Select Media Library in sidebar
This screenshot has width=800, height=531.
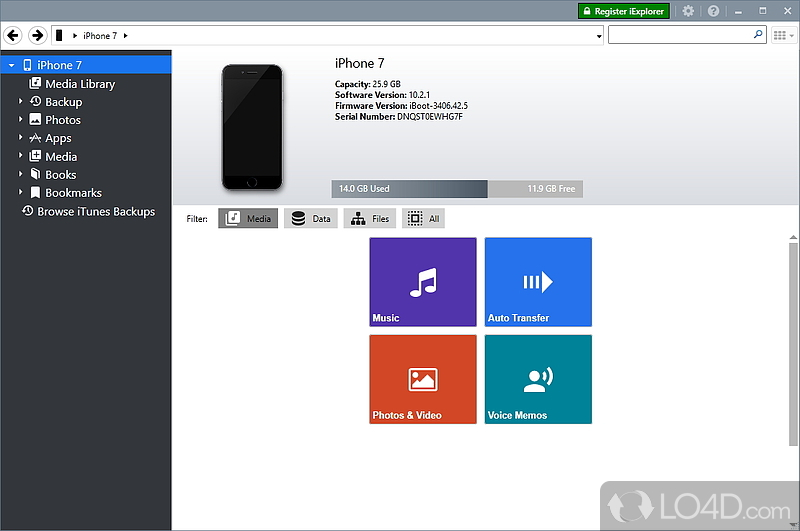(x=79, y=84)
